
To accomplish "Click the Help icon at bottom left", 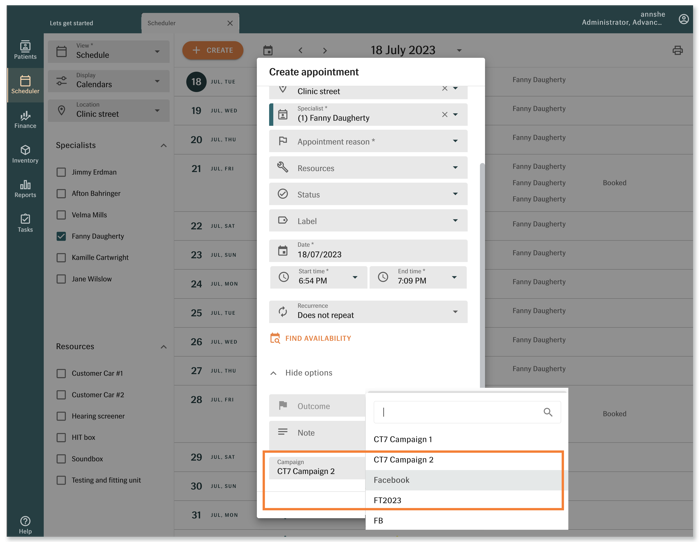I will 25,524.
